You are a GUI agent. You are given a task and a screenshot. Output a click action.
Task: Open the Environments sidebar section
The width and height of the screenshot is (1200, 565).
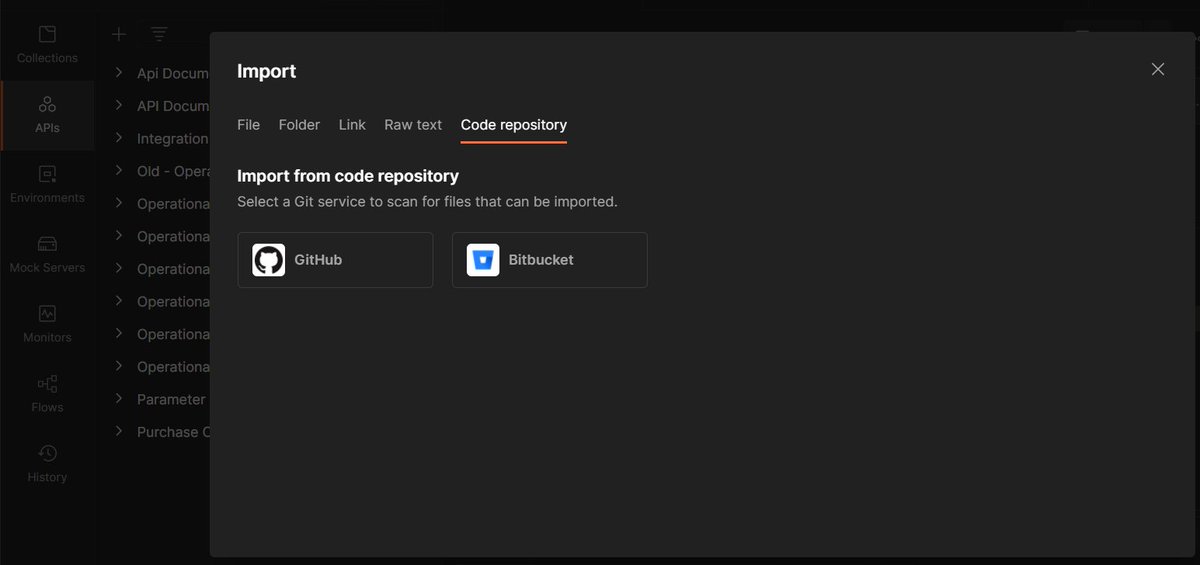coord(47,185)
